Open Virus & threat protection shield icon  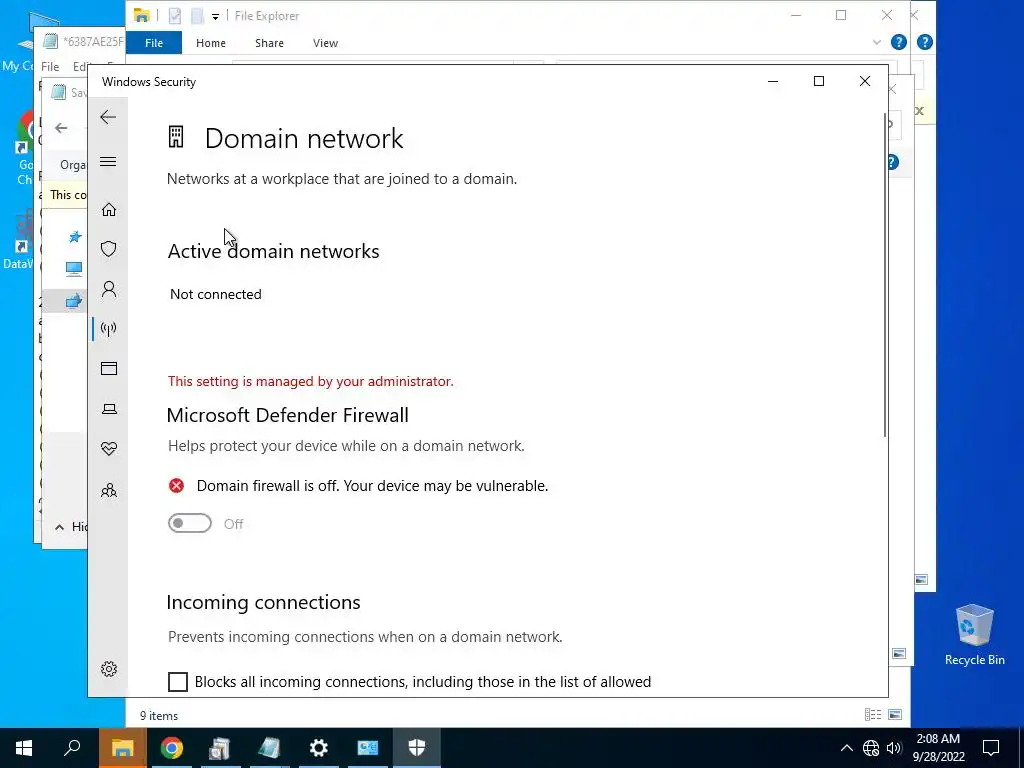click(108, 249)
